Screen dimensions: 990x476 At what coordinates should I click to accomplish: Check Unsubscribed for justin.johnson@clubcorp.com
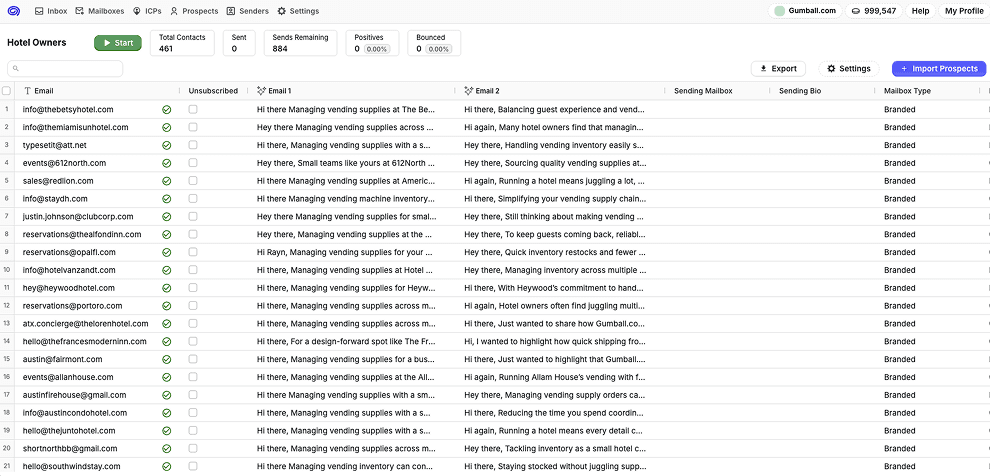(x=193, y=216)
